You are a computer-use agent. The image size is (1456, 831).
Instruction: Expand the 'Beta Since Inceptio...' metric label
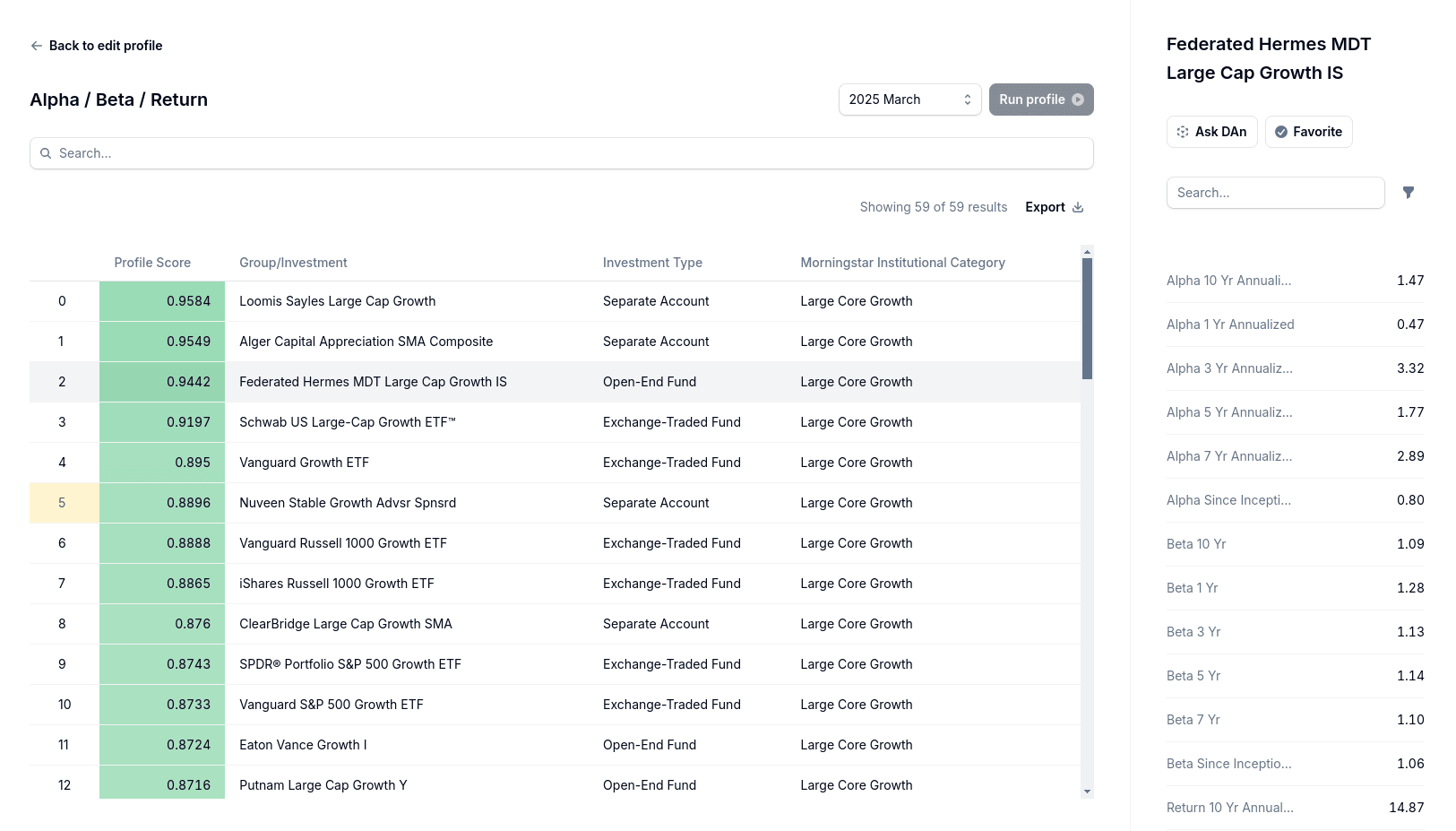pyautogui.click(x=1228, y=763)
